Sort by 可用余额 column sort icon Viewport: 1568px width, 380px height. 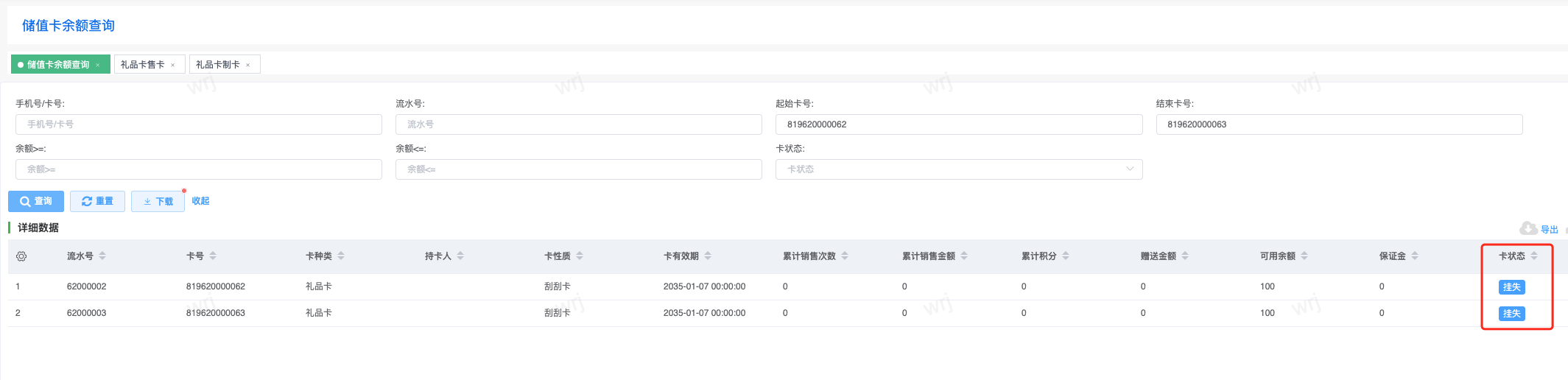coord(1304,256)
